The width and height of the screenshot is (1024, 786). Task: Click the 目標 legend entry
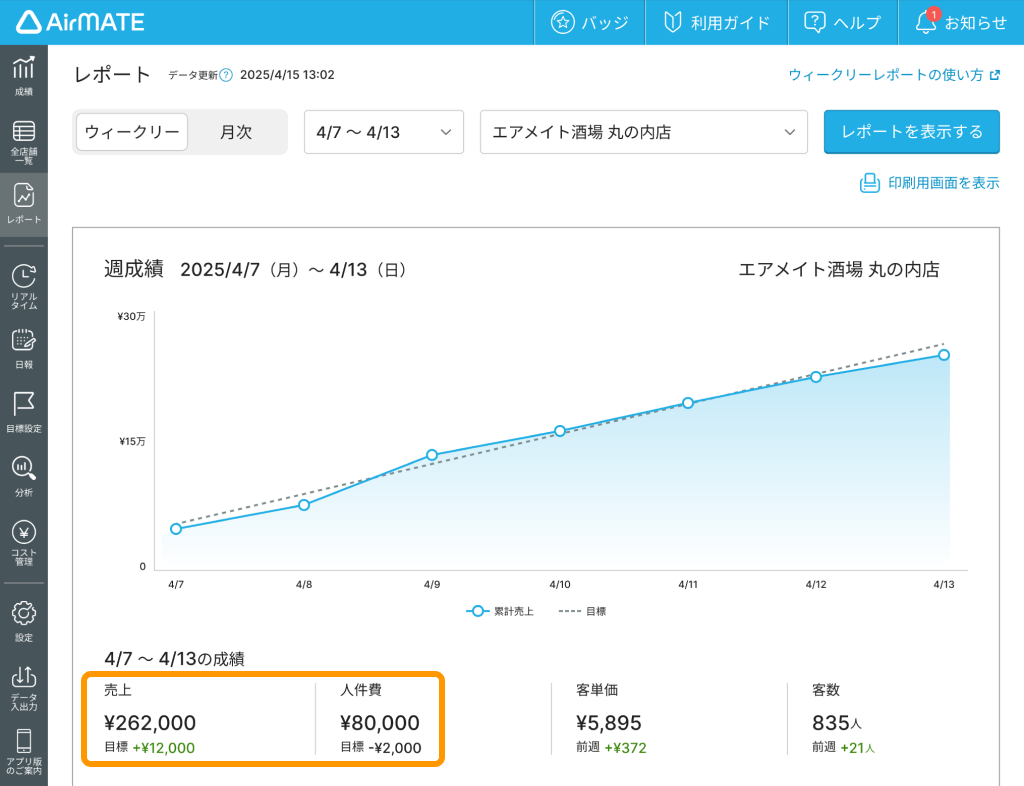(583, 611)
